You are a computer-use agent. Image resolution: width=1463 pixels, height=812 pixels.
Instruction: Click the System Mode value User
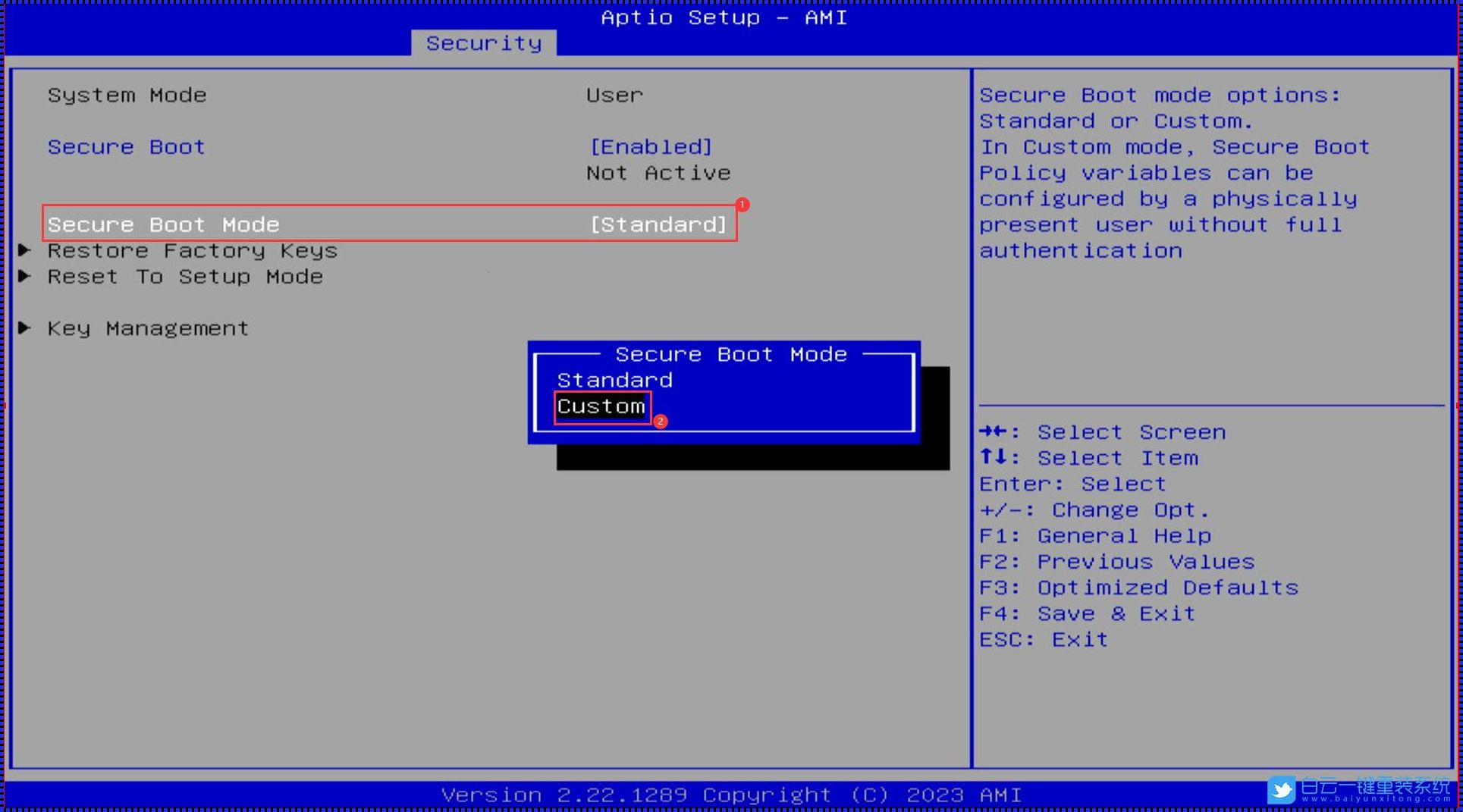click(x=614, y=96)
